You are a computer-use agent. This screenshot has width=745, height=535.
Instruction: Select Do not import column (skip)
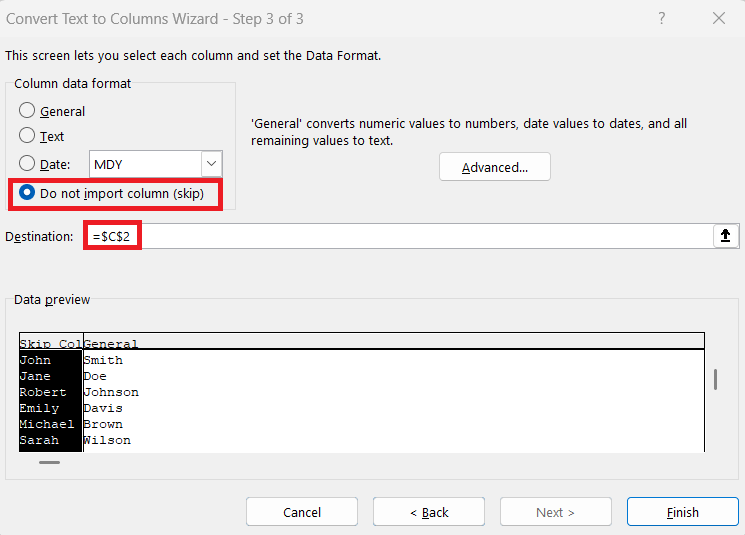(x=27, y=192)
